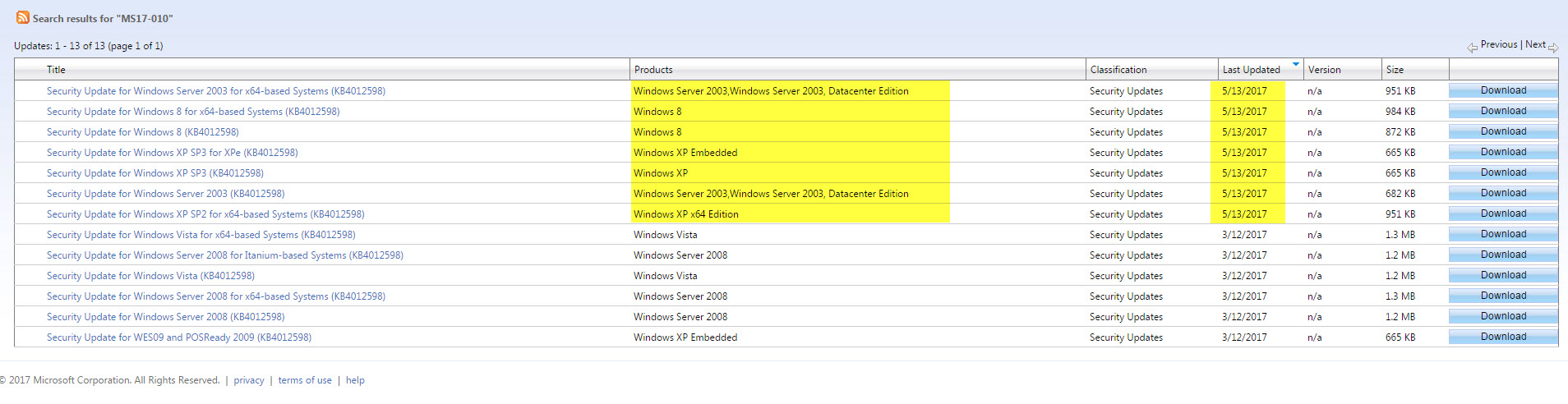This screenshot has height=404, width=1568.
Task: Open Windows Vista x64-based Systems update link
Action: [x=201, y=235]
